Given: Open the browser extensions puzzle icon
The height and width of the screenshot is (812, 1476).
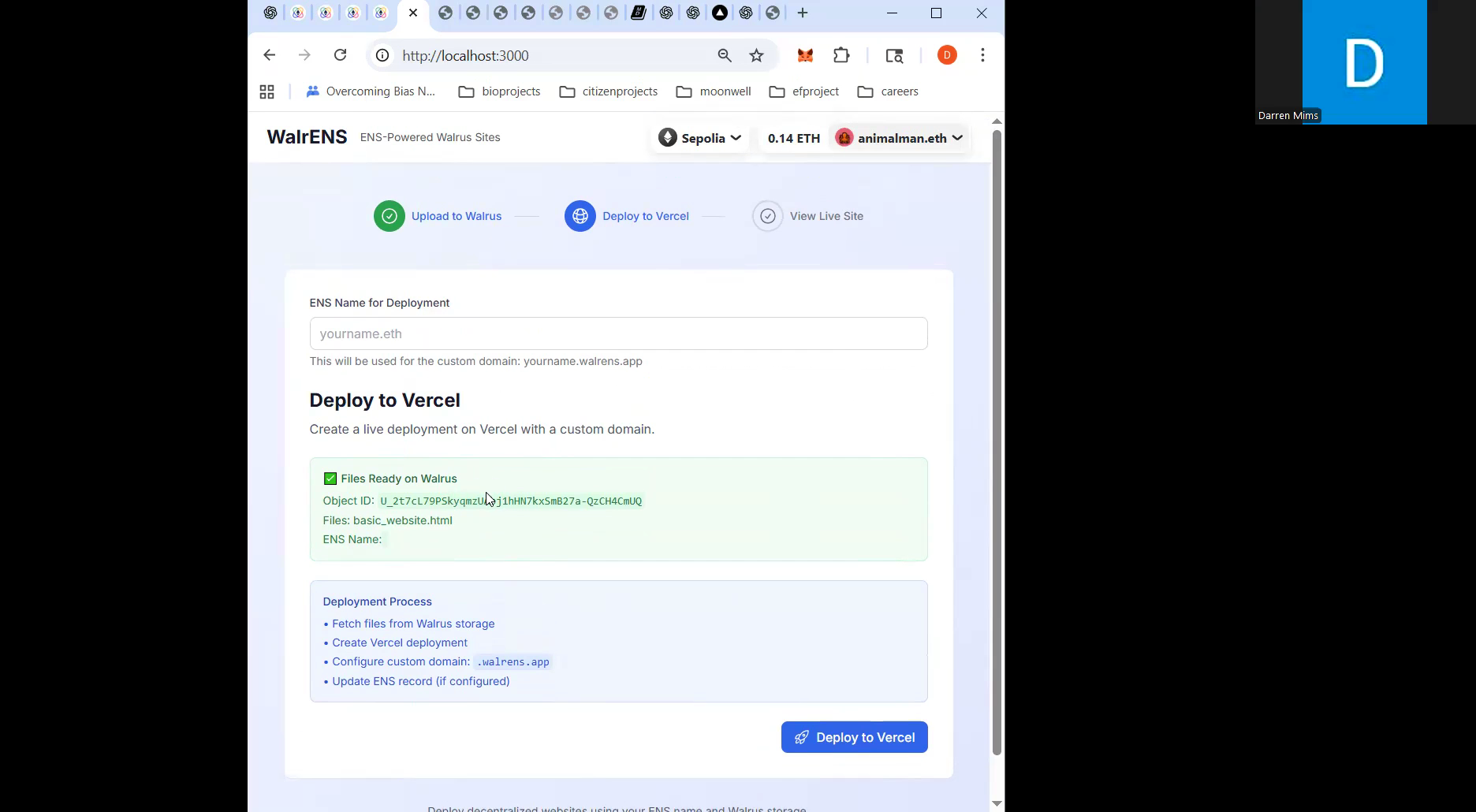Looking at the screenshot, I should coord(841,55).
